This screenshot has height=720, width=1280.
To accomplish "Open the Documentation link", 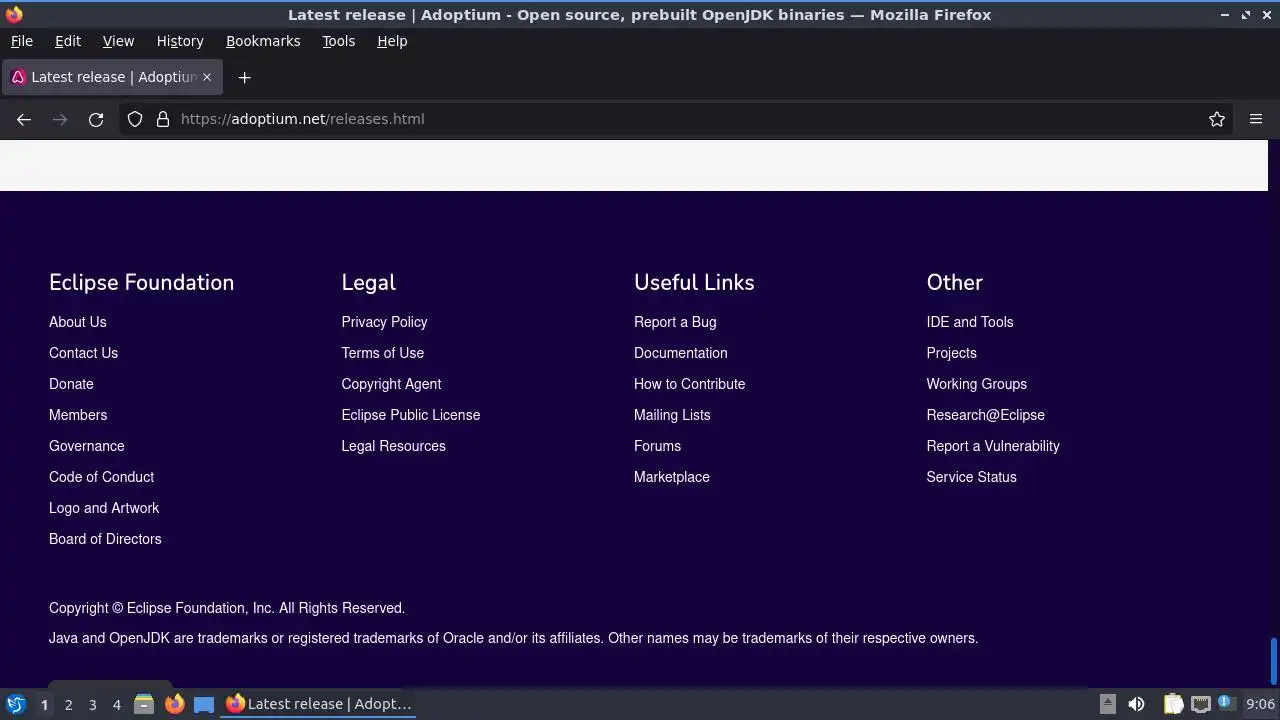I will tap(680, 353).
